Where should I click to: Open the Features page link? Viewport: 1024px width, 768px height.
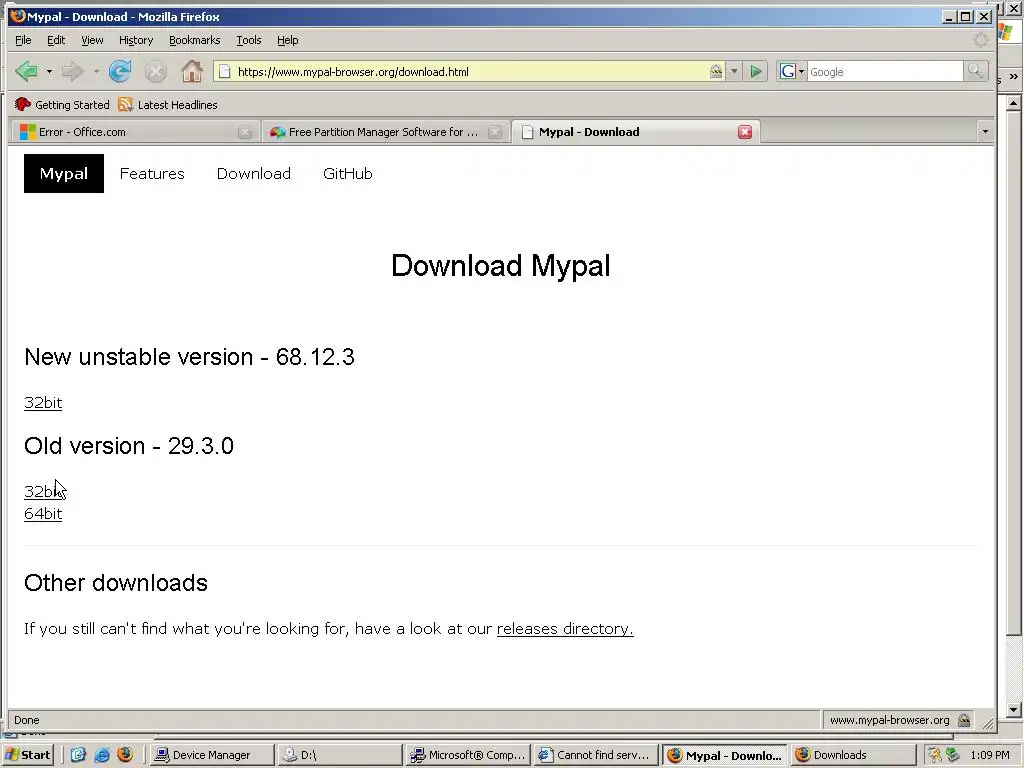point(152,174)
